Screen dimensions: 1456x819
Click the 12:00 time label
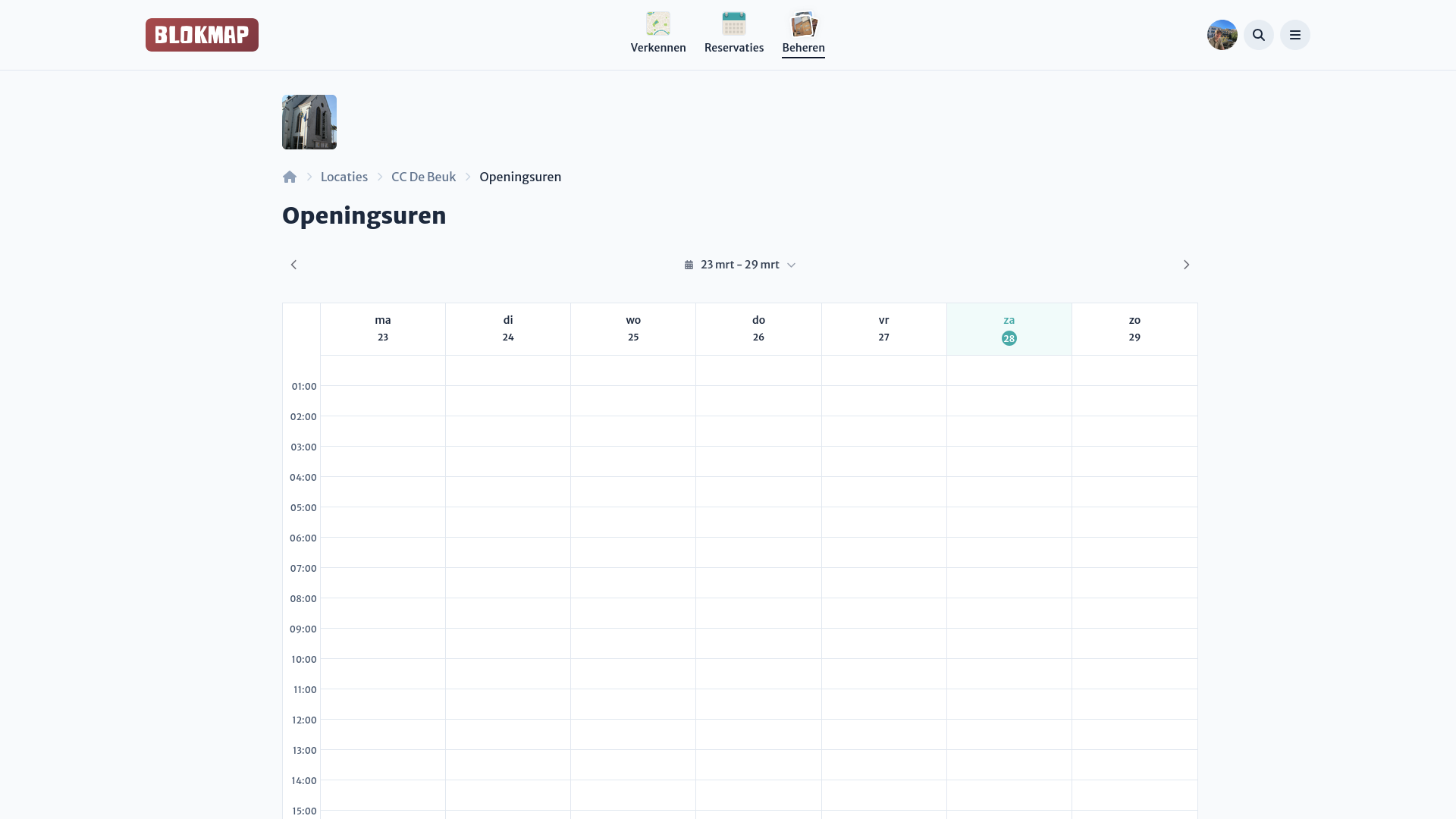point(304,720)
